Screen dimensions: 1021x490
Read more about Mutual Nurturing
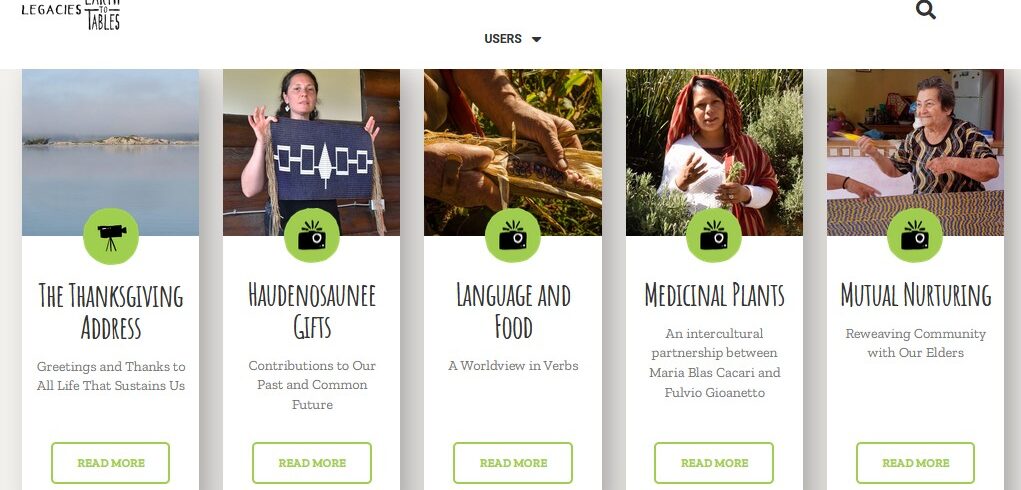(916, 463)
